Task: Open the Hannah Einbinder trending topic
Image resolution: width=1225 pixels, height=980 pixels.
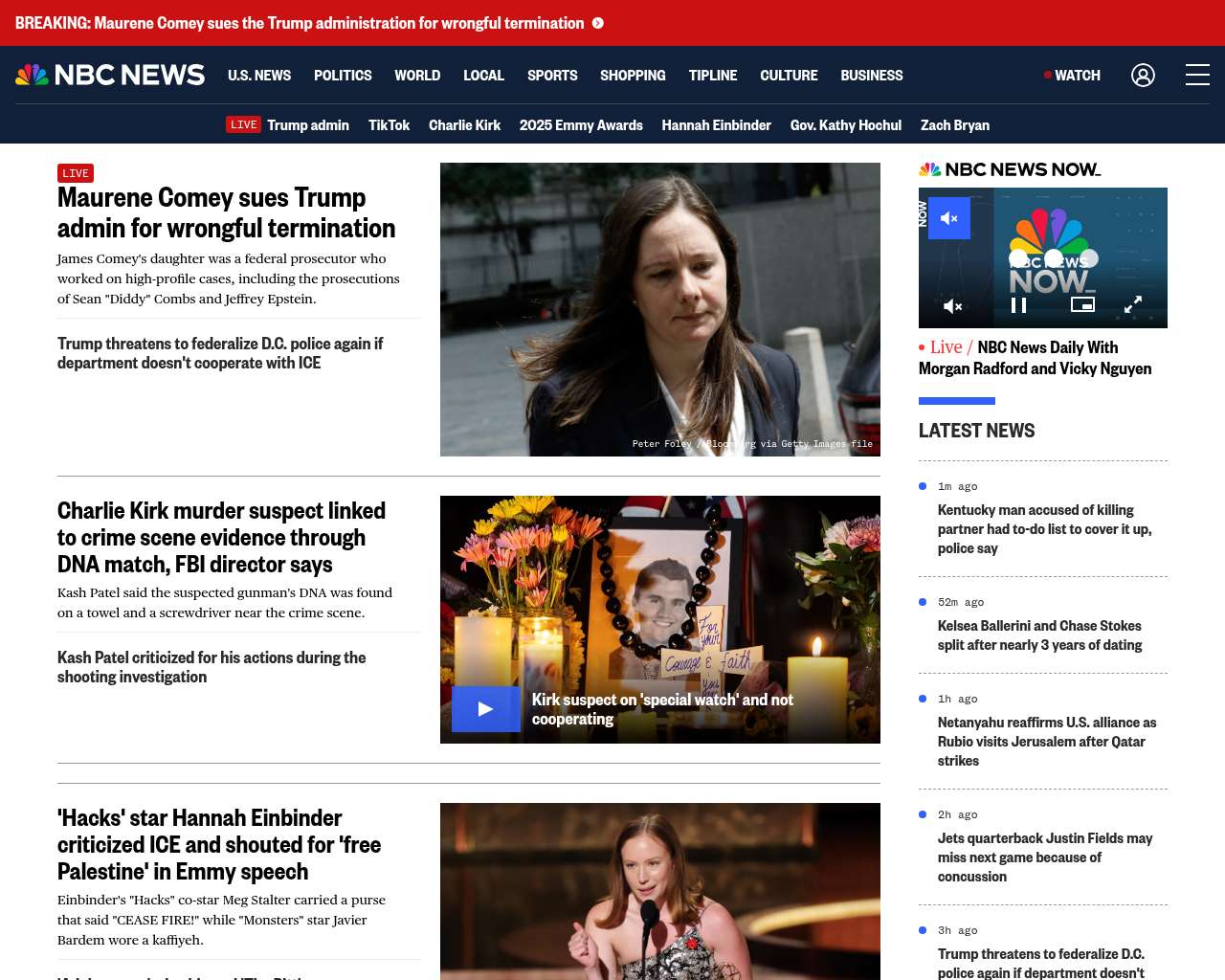Action: (x=716, y=124)
